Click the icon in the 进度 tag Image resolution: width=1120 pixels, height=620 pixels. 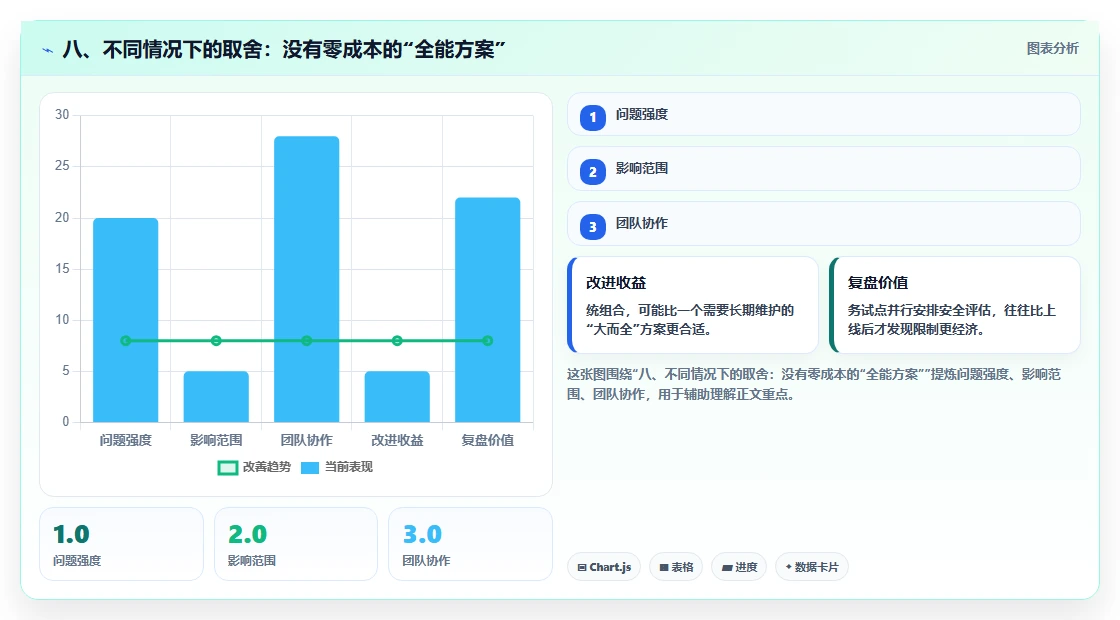point(727,567)
